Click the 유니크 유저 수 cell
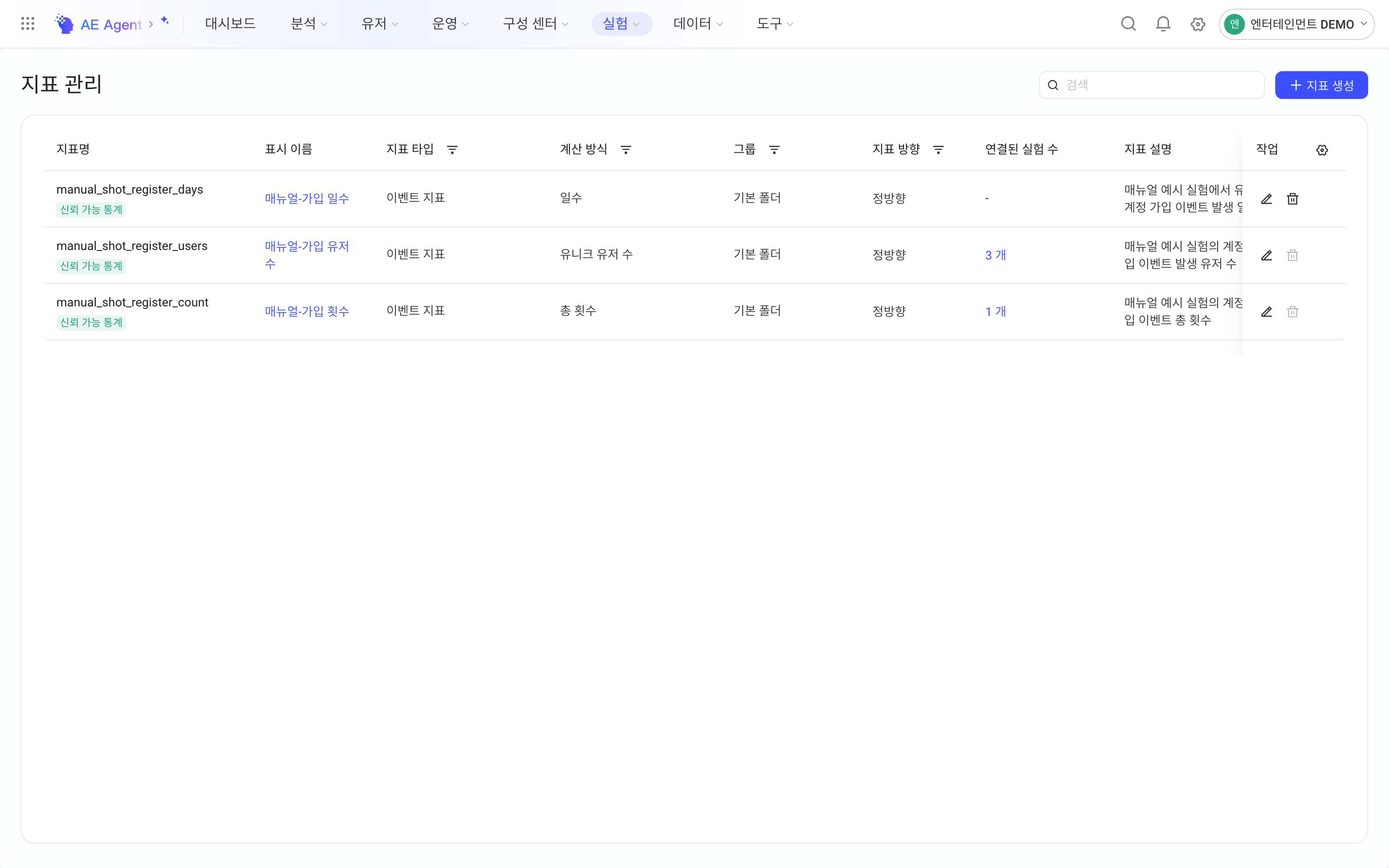Screen dimensions: 1389x868 [x=596, y=254]
